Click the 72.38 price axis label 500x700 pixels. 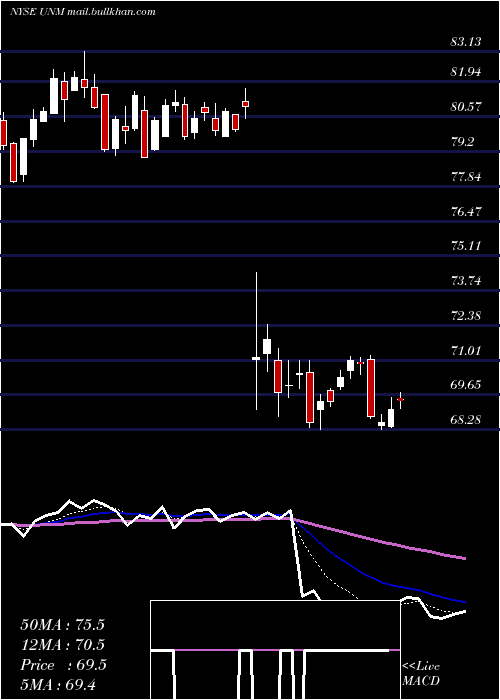[466, 315]
